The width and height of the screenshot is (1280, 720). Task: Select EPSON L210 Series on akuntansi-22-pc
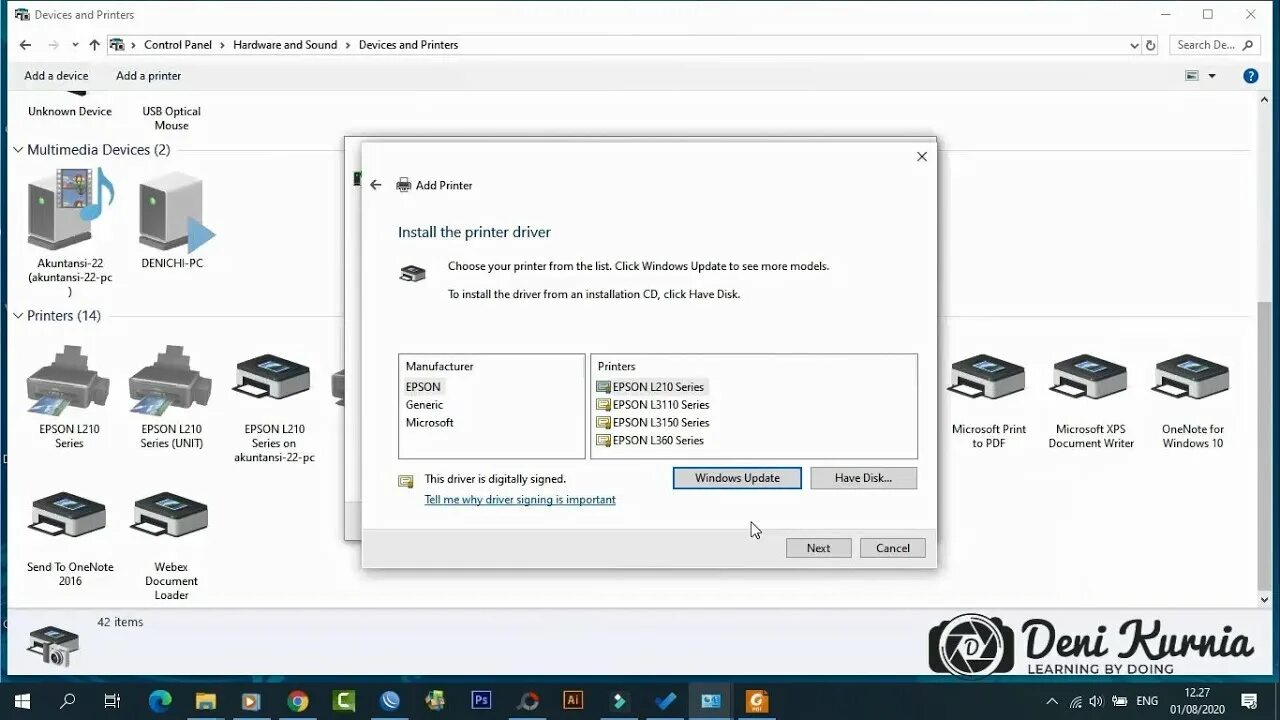tap(274, 405)
